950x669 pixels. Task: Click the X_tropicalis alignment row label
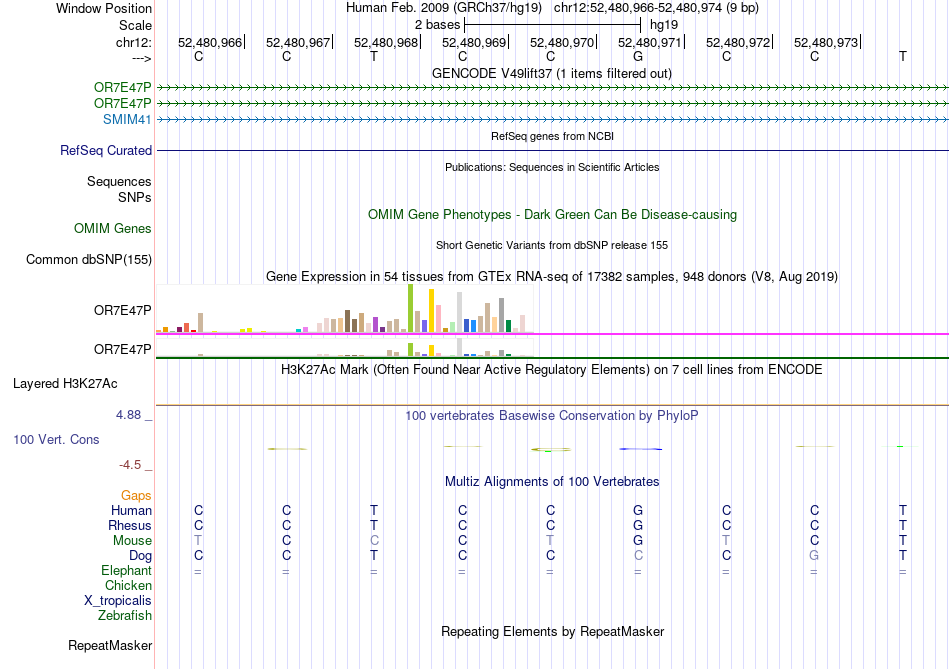click(118, 601)
